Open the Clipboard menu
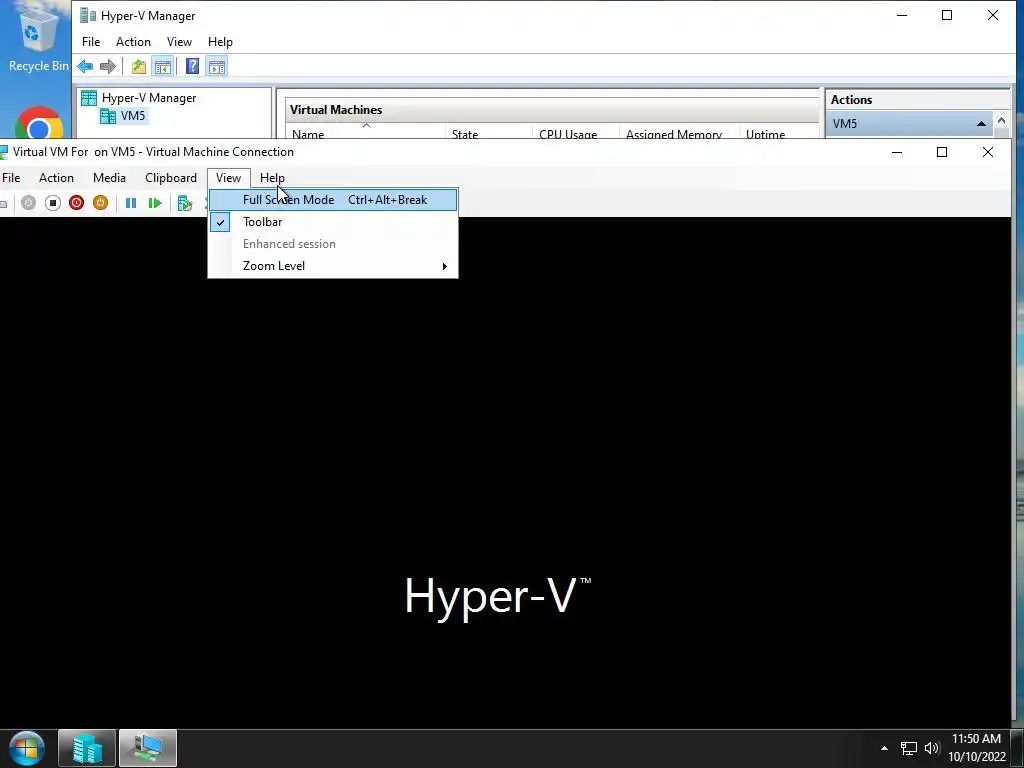1024x768 pixels. (170, 178)
